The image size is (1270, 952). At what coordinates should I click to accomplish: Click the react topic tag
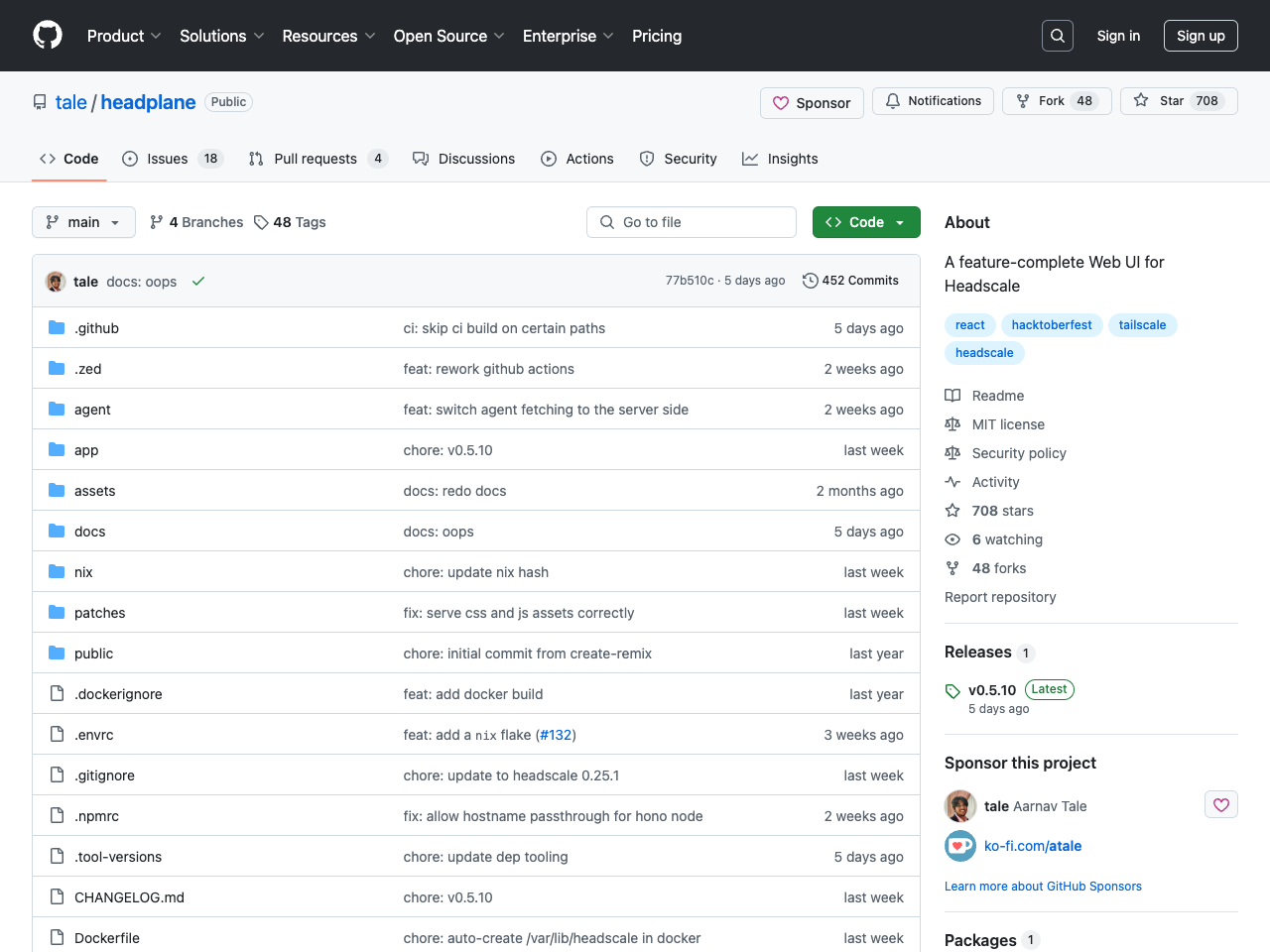[970, 325]
